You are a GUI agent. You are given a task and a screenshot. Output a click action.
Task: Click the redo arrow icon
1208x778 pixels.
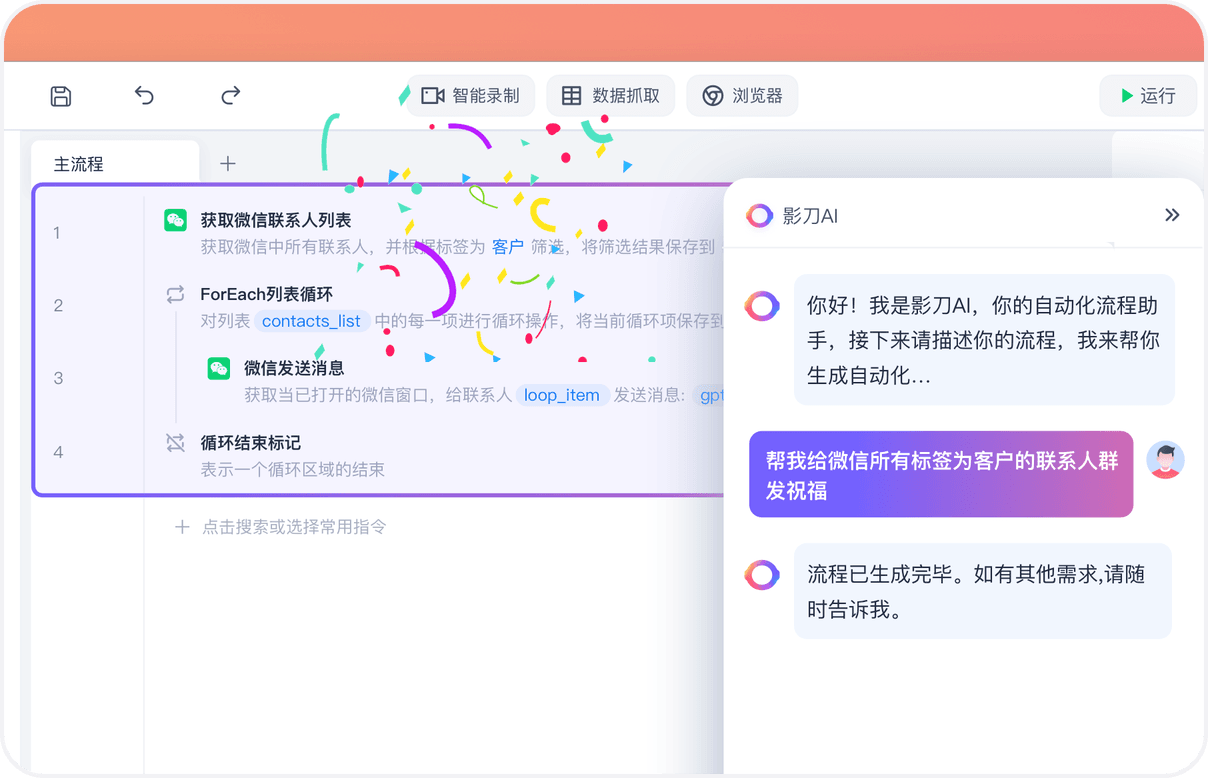click(x=231, y=96)
